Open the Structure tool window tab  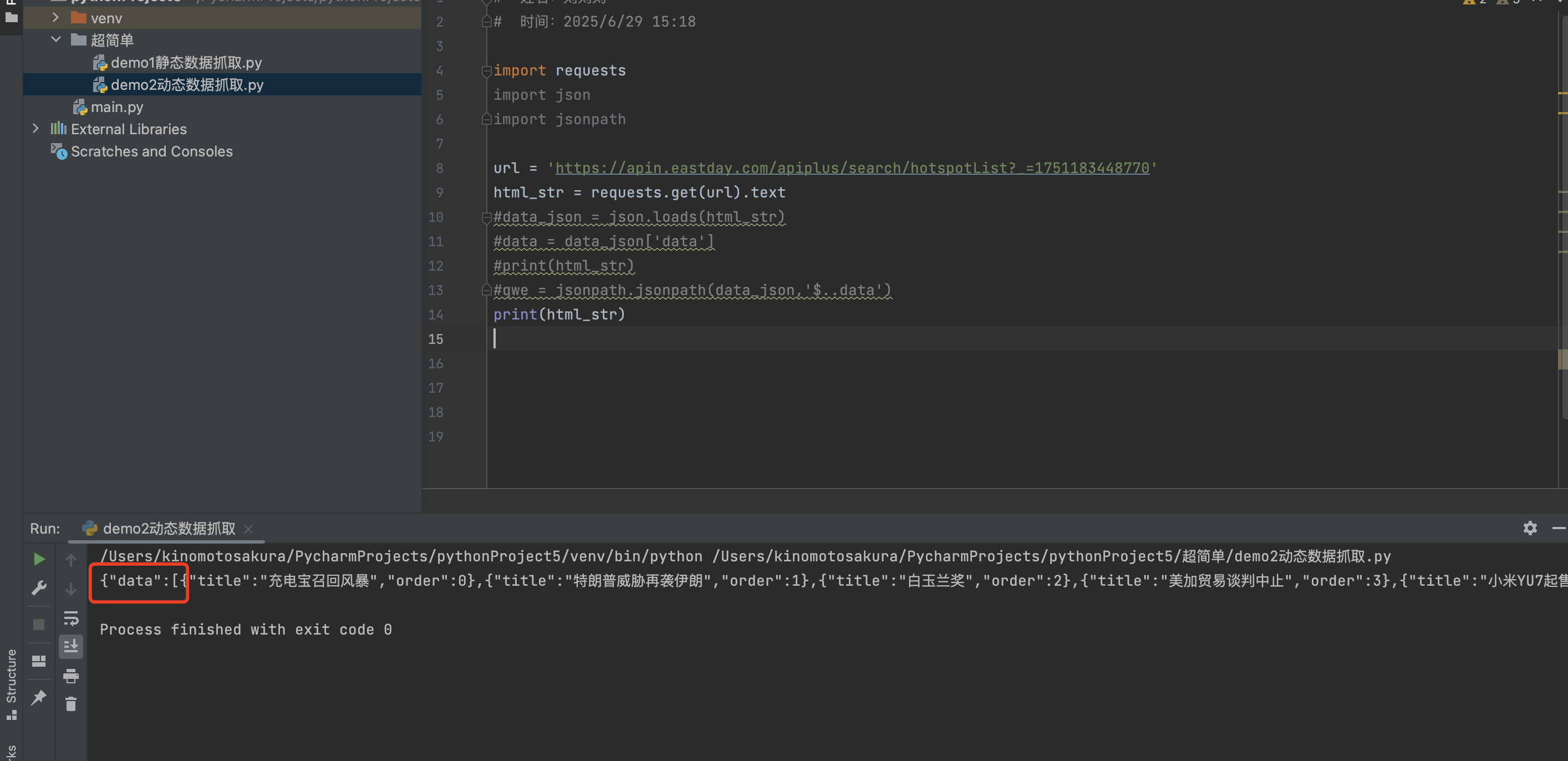pyautogui.click(x=11, y=682)
